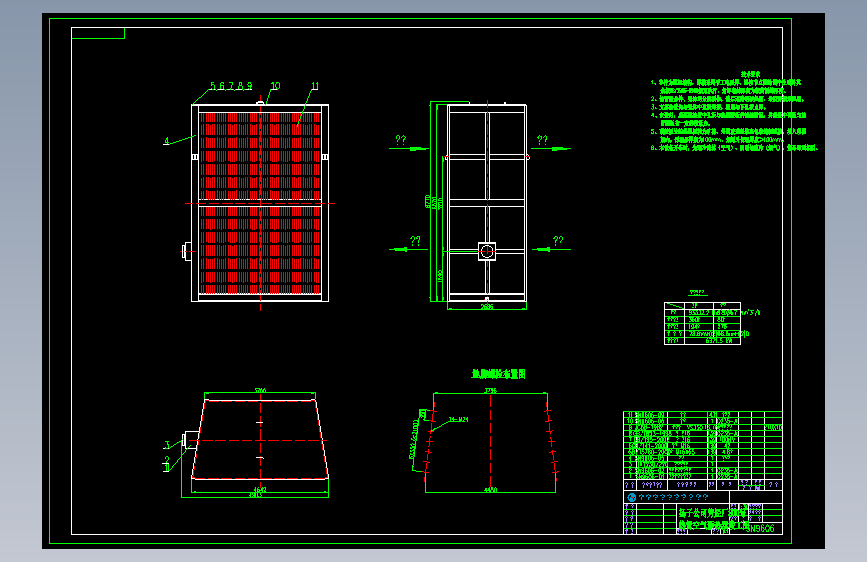Select the top vent fitting under balloon 10
Image resolution: width=867 pixels, height=562 pixels.
click(260, 102)
